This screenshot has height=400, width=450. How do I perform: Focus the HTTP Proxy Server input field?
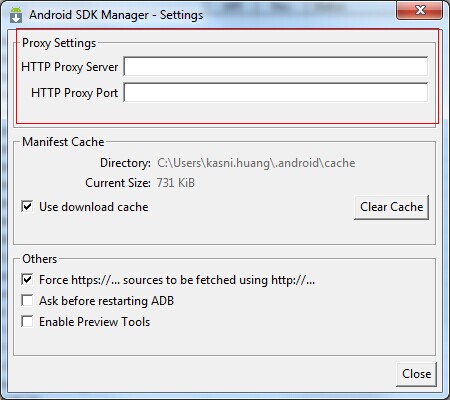click(x=276, y=66)
